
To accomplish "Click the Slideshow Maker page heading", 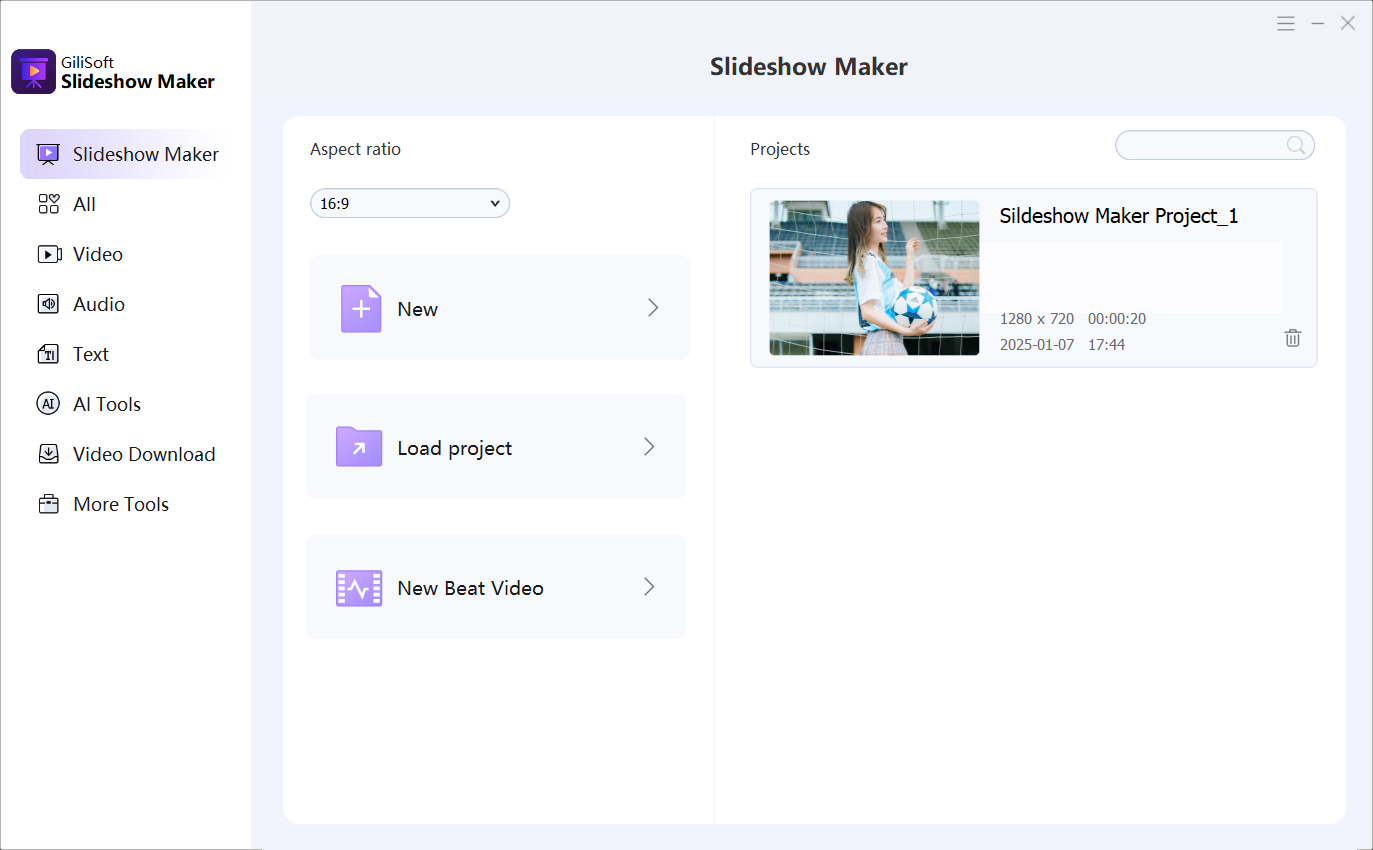I will pyautogui.click(x=809, y=67).
